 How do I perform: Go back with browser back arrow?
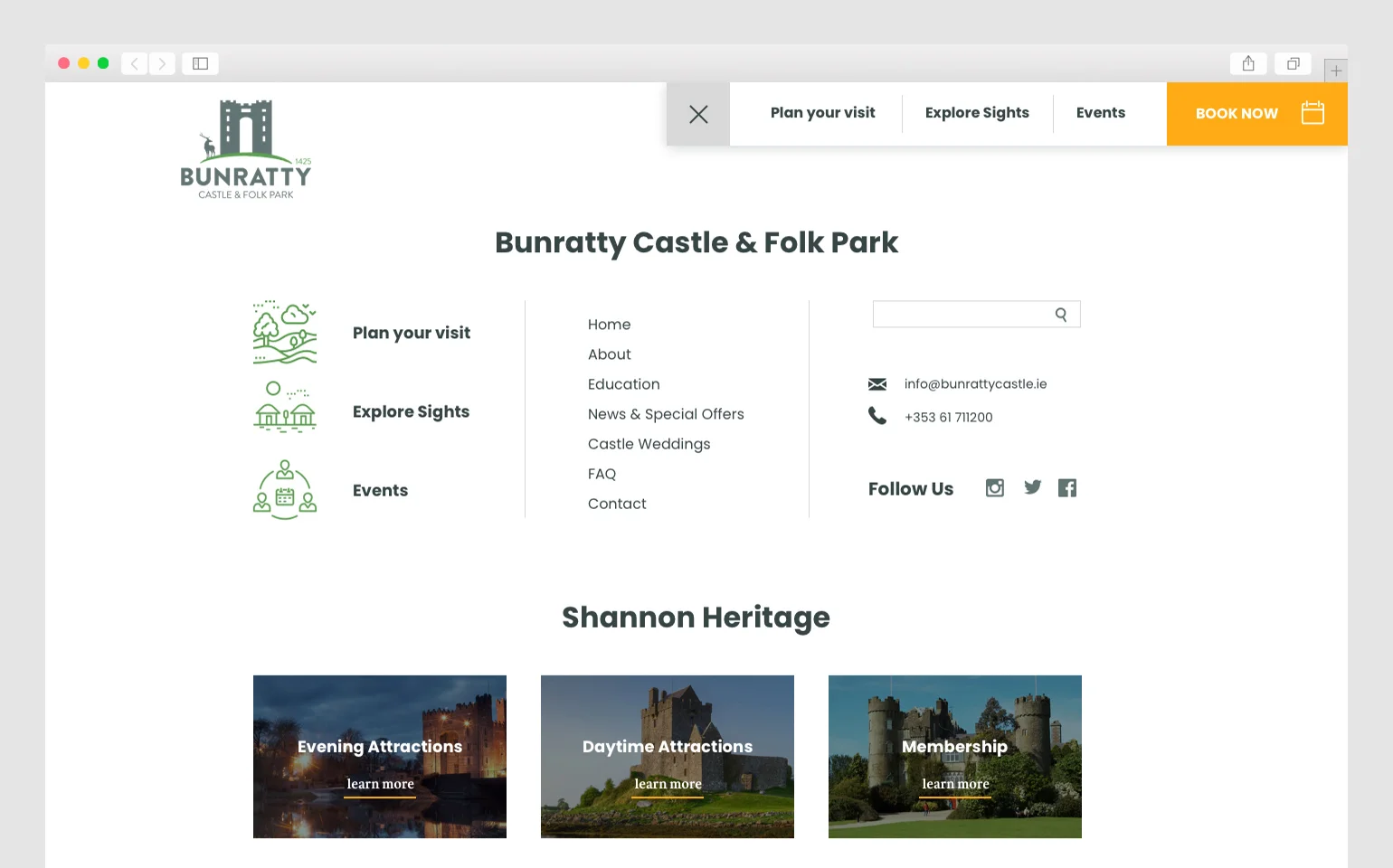135,63
